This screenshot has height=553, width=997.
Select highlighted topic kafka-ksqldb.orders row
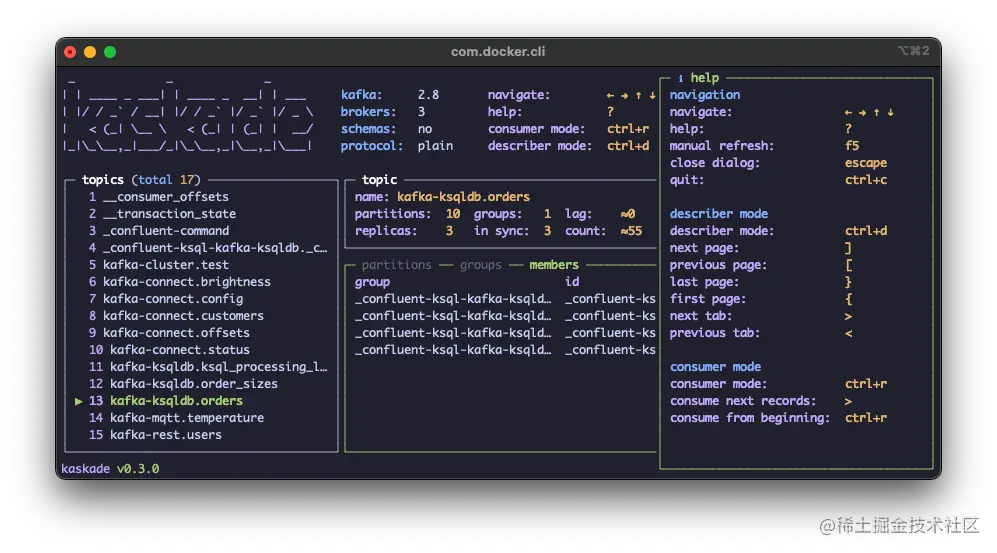(202, 401)
